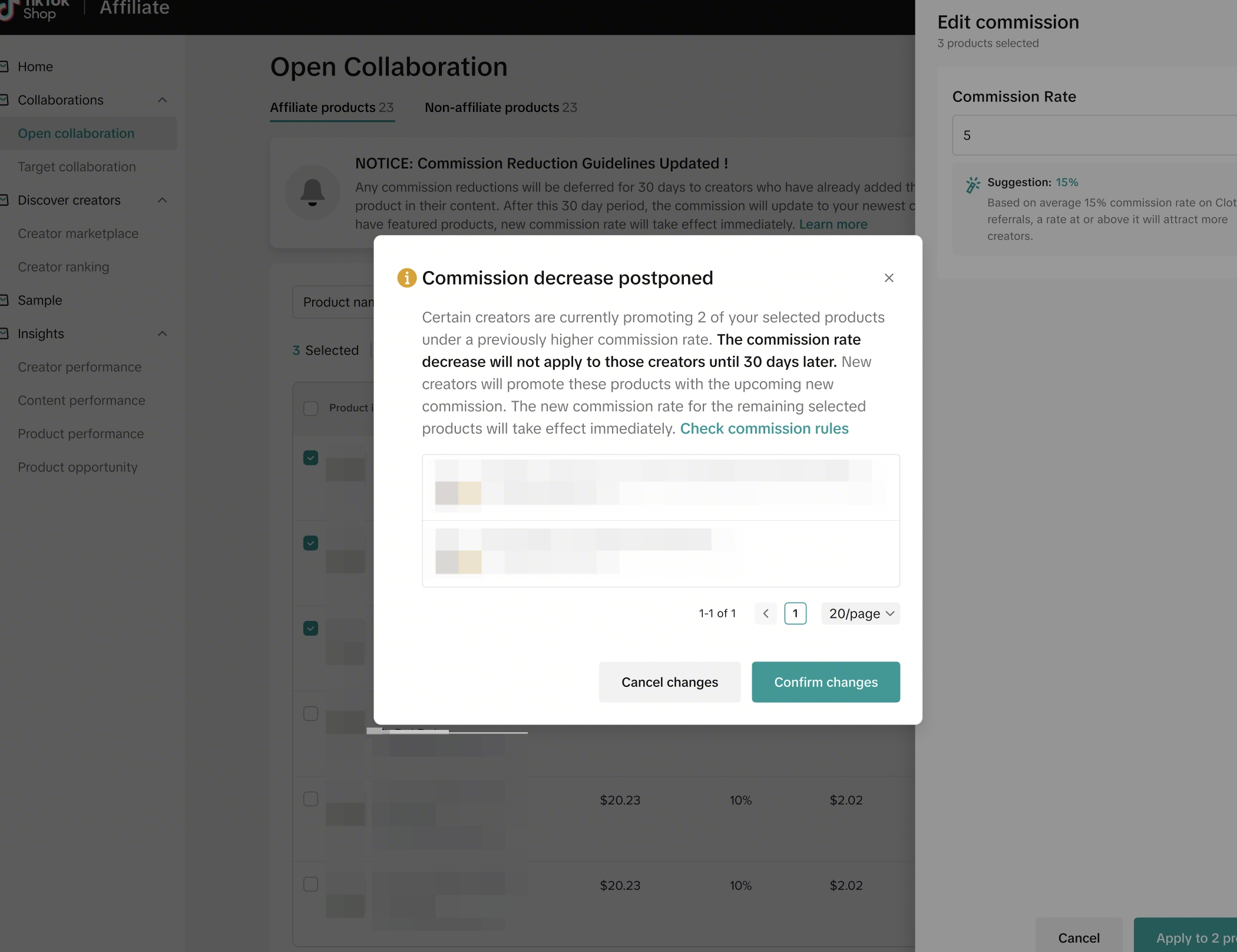Uncheck the first selected product checkbox
Screen dimensions: 1237x952
click(310, 458)
